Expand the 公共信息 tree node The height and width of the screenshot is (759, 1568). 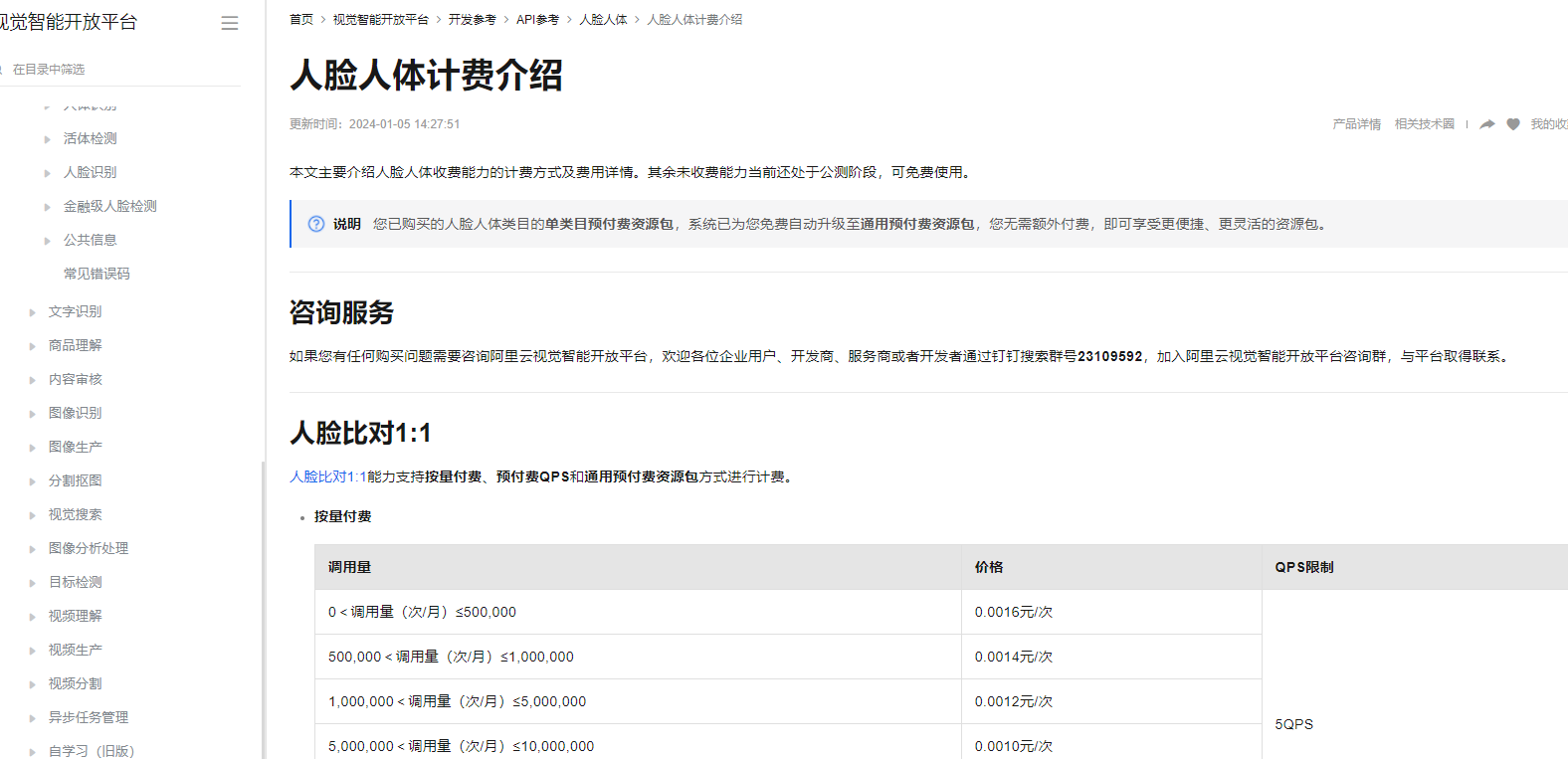pos(48,241)
